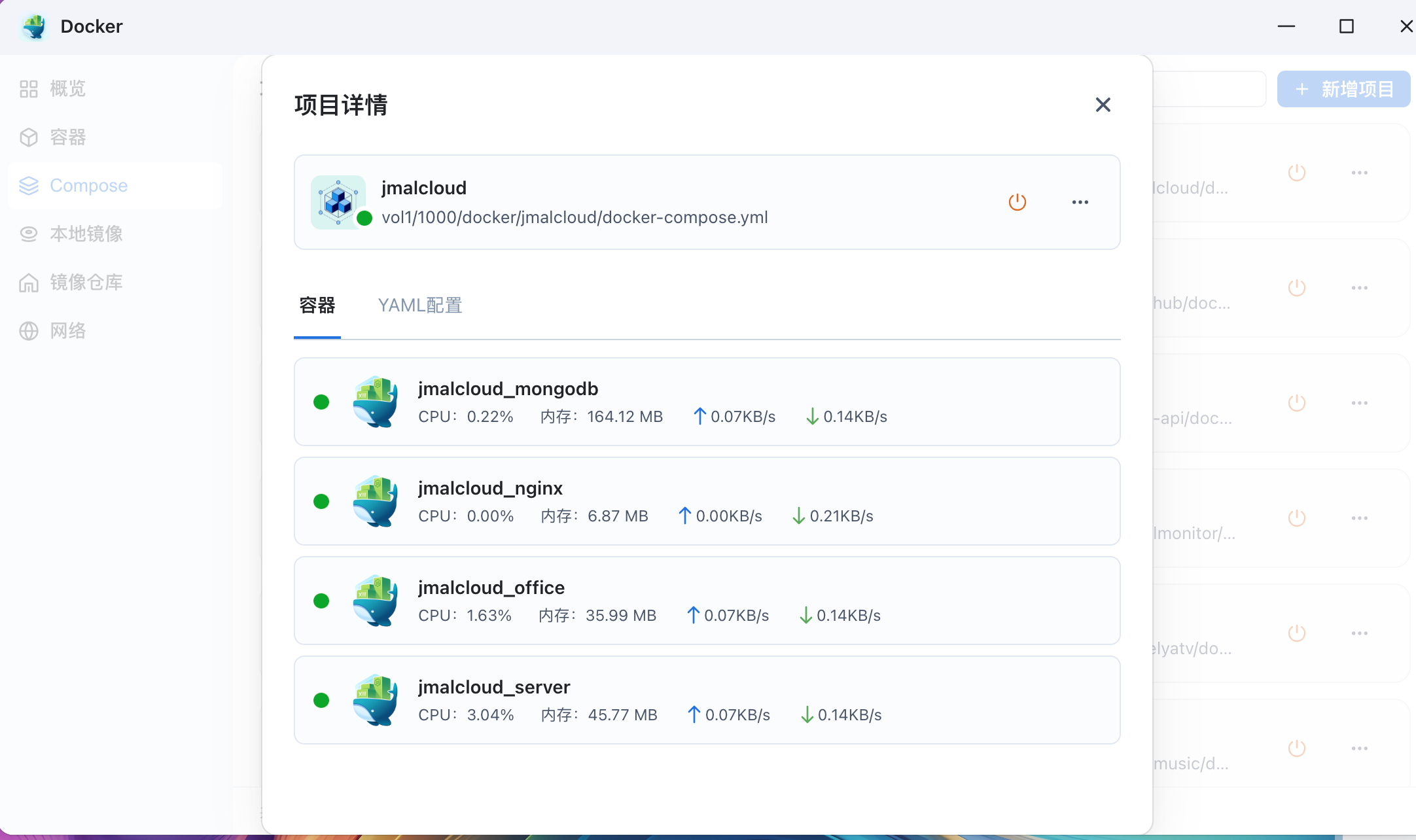Screen dimensions: 1416x840
Task: Select the 容器 tab in dialog
Action: point(317,306)
